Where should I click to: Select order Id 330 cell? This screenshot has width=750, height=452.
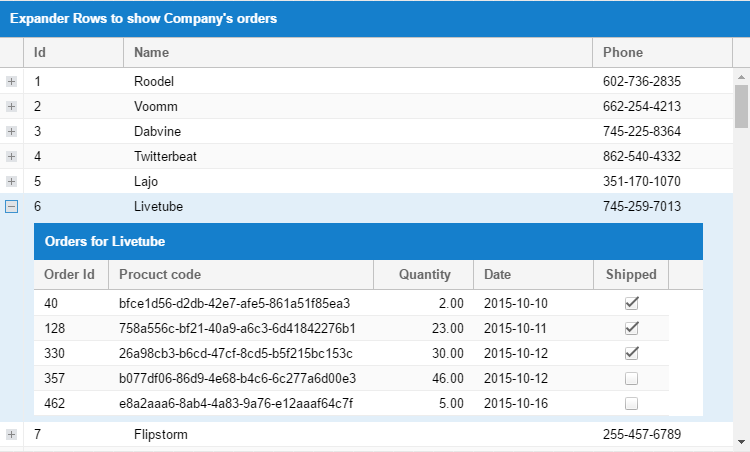coord(71,353)
